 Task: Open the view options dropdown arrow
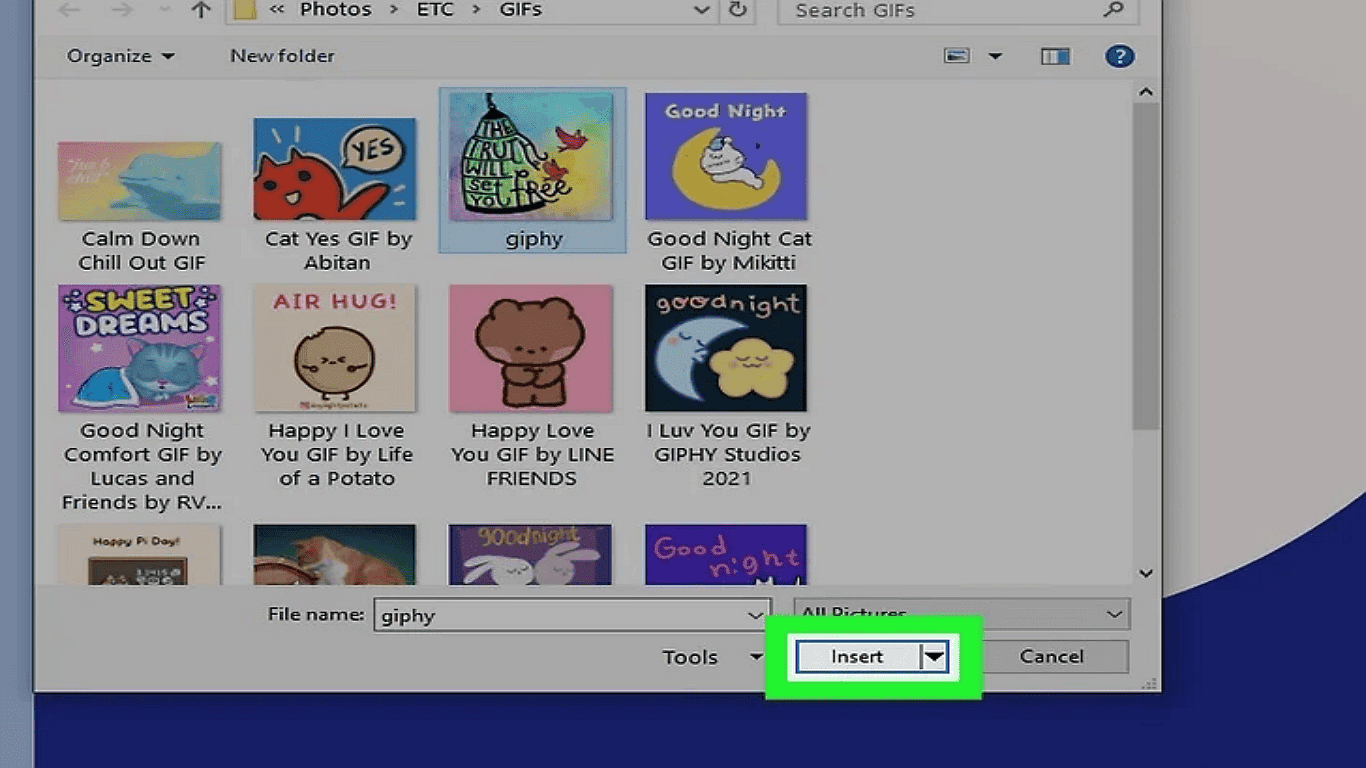click(995, 56)
